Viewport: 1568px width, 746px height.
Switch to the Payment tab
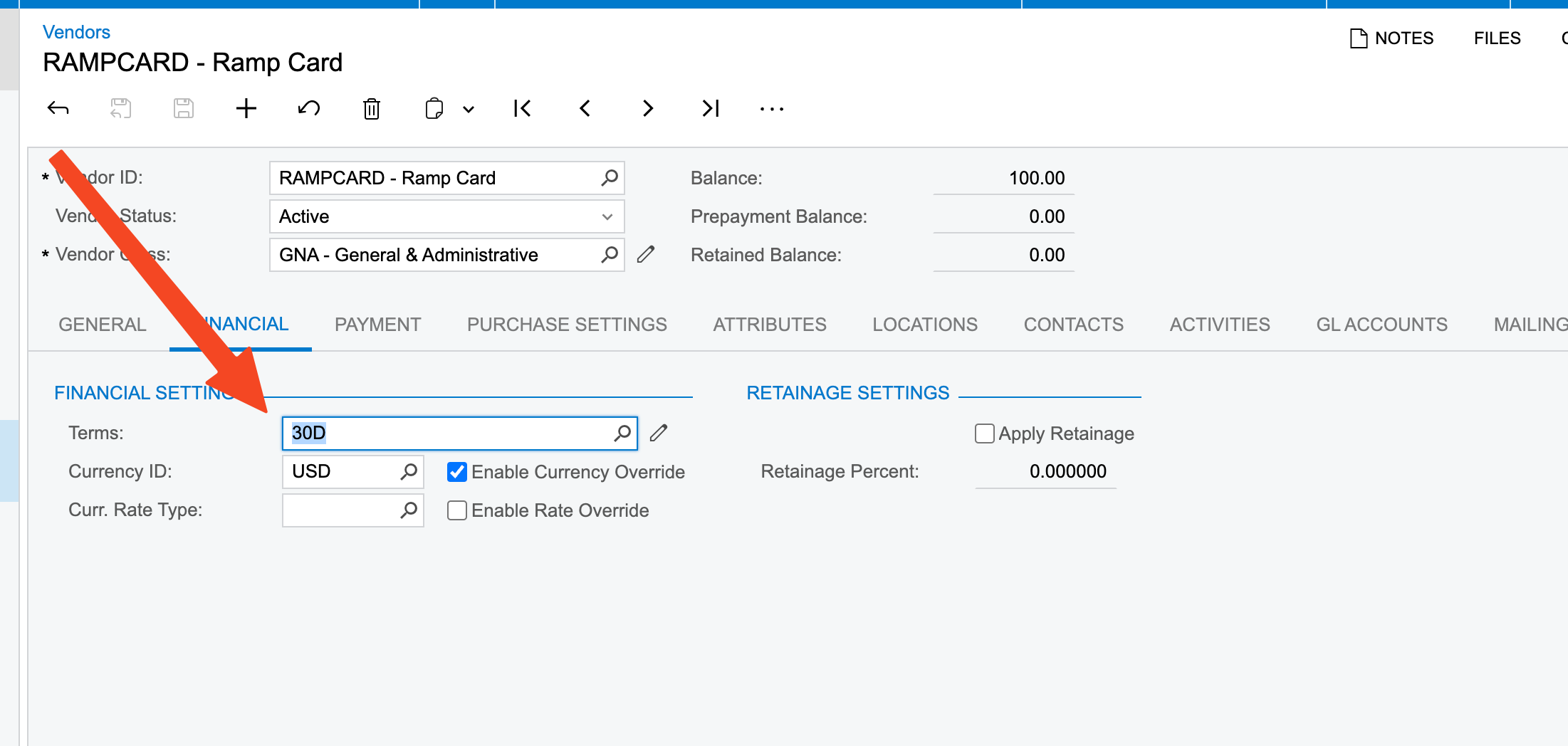tap(377, 325)
